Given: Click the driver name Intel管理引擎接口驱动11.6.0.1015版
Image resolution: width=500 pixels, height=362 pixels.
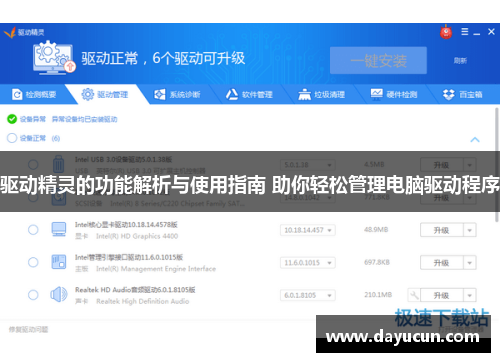Looking at the screenshot, I should [x=129, y=257].
